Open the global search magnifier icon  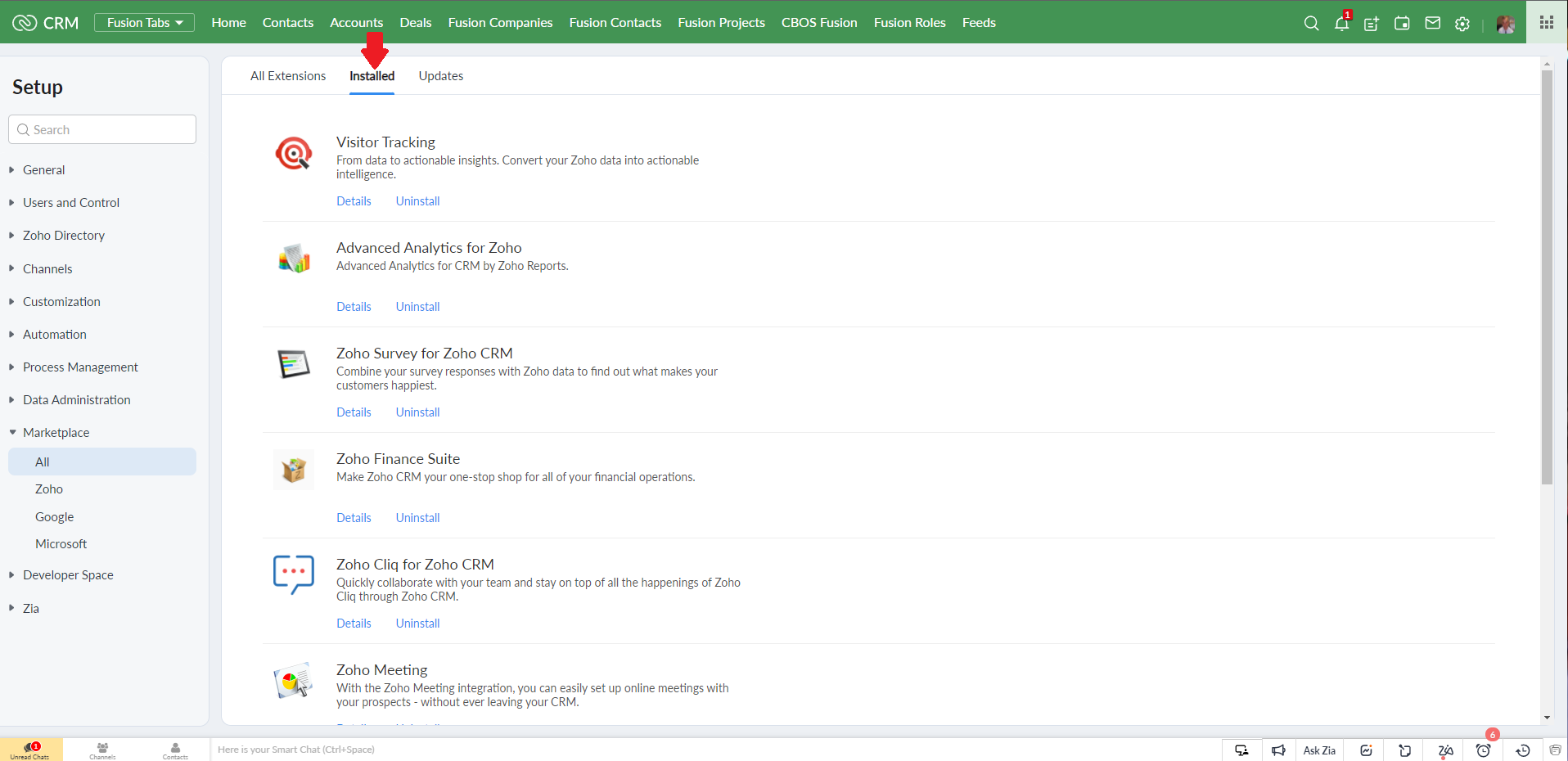tap(1311, 23)
